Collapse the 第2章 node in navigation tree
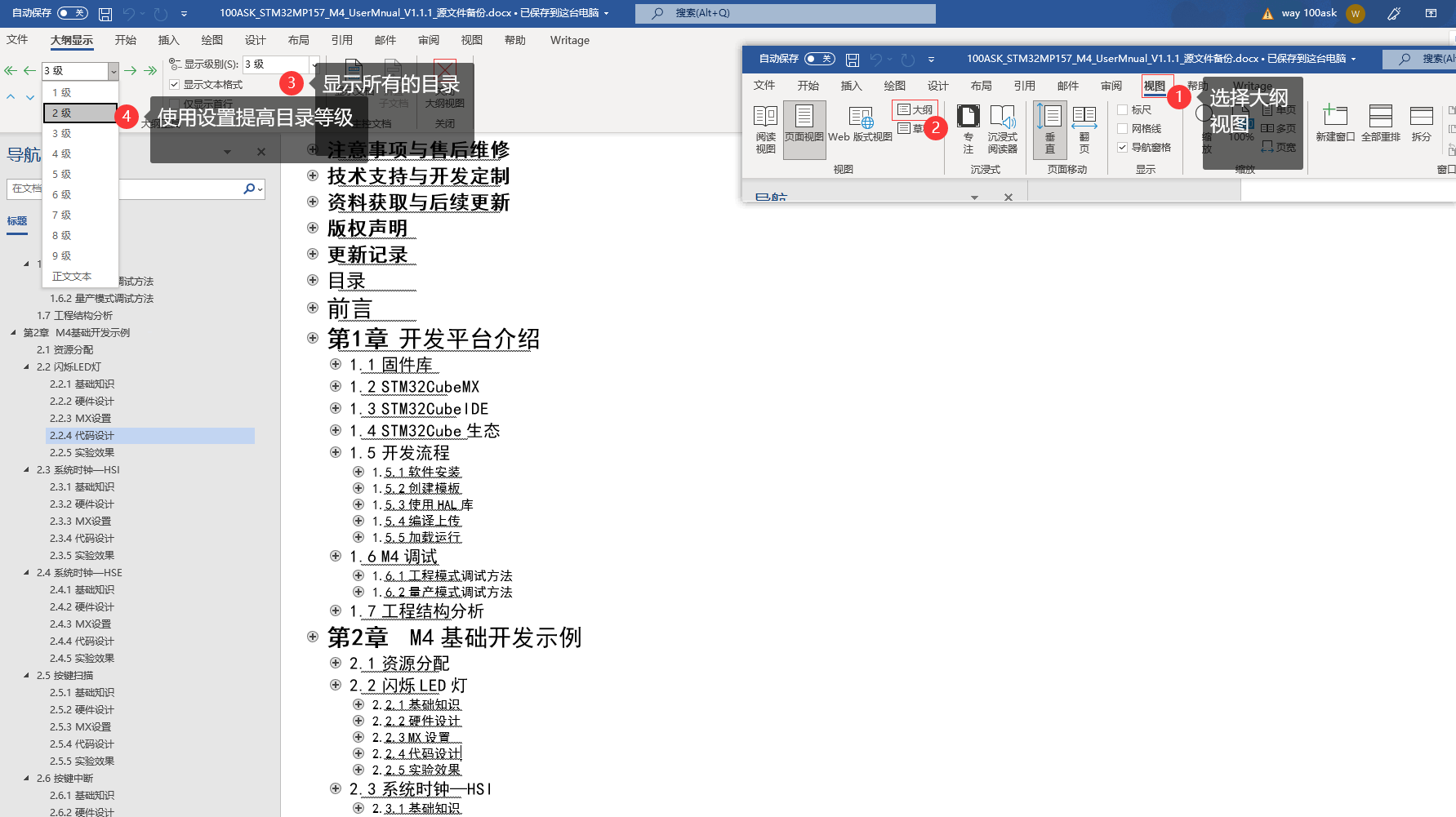Viewport: 1456px width, 817px height. (13, 332)
